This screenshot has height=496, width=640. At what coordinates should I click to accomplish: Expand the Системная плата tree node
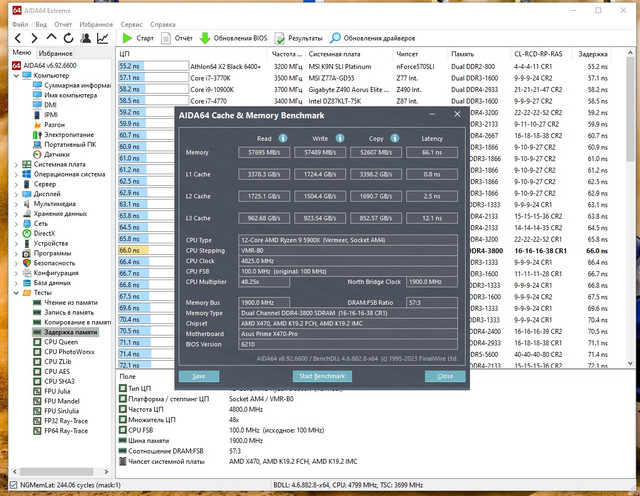[16, 165]
